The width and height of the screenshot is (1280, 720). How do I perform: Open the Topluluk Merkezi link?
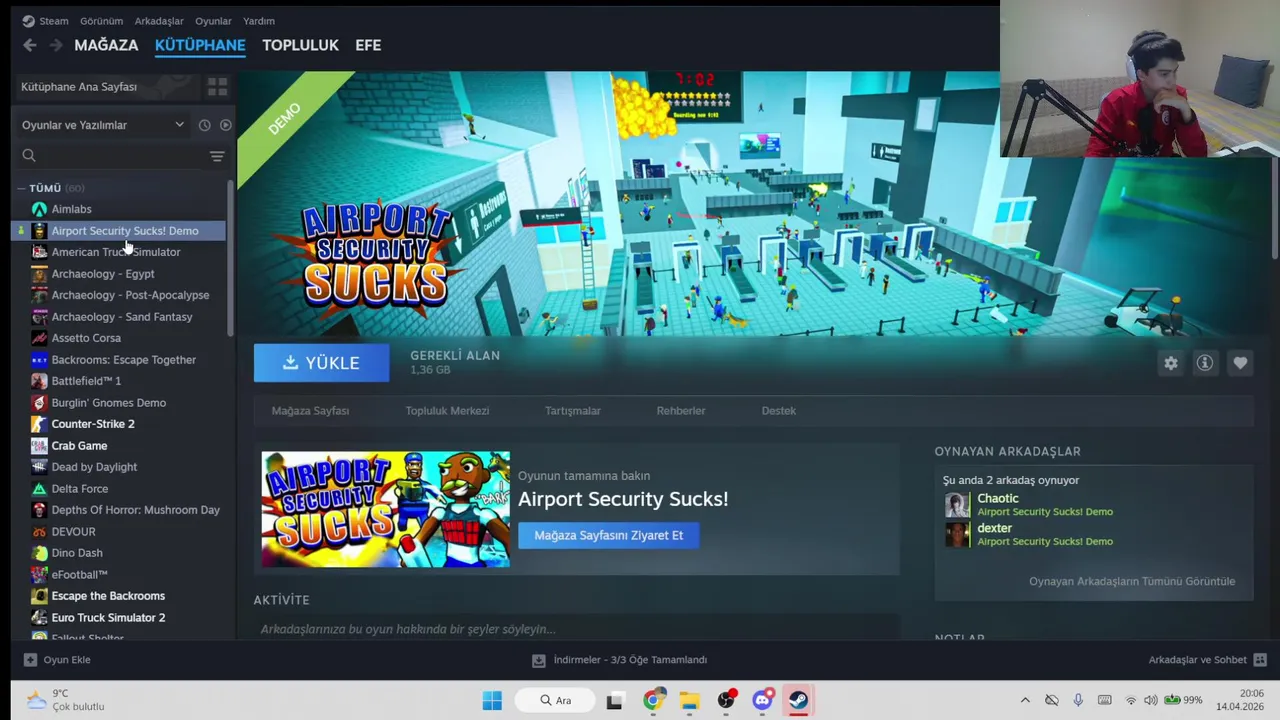(x=447, y=411)
